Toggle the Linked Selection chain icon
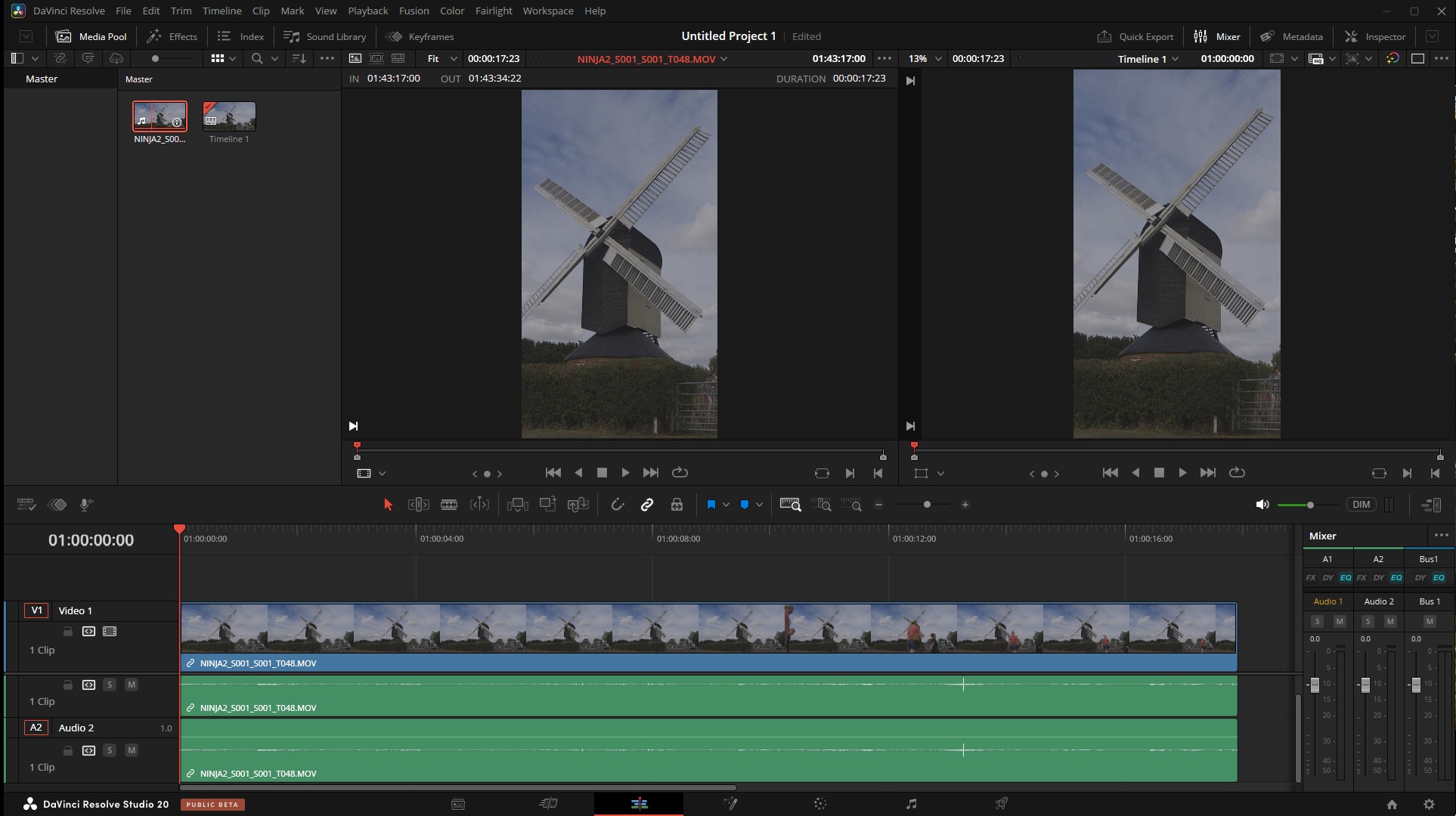The width and height of the screenshot is (1456, 816). [x=647, y=505]
